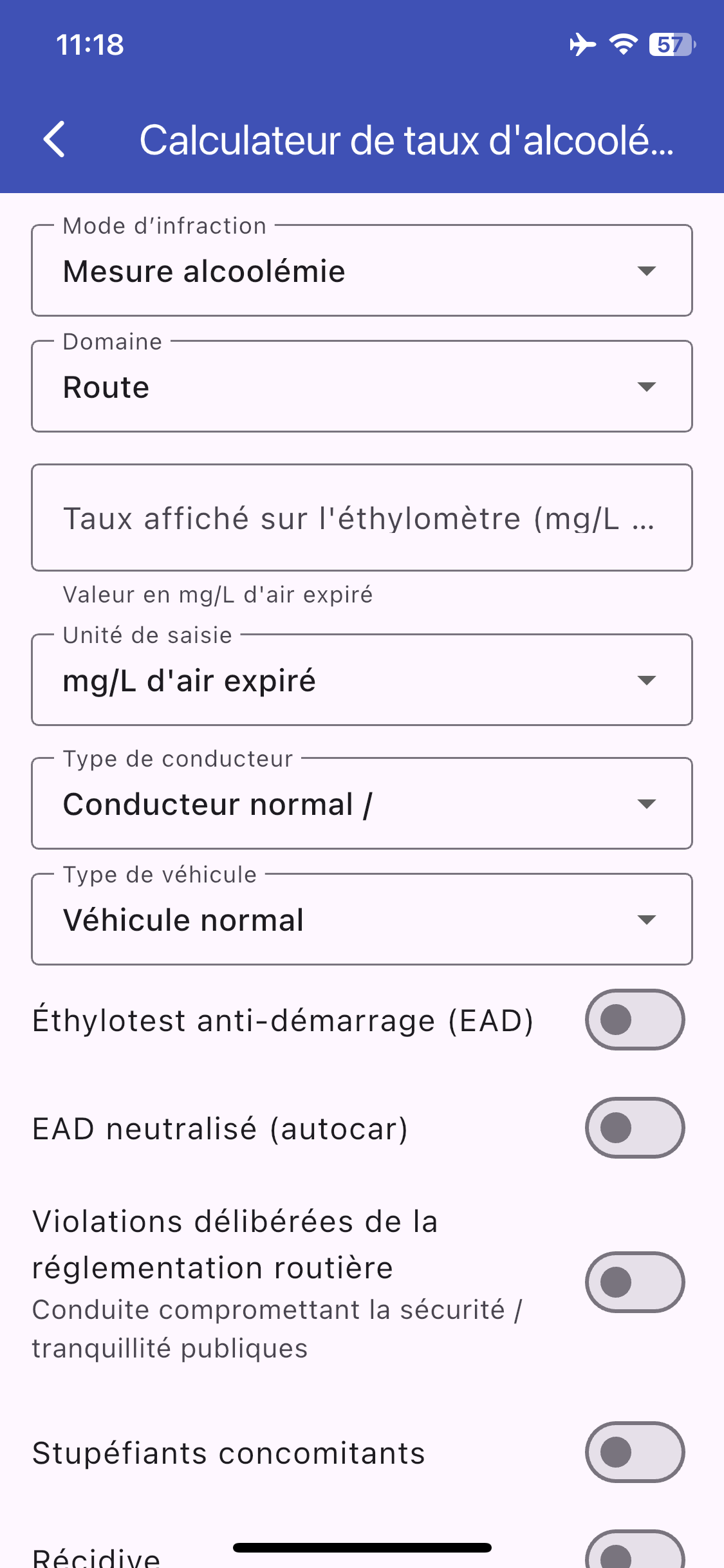Open the Mode d'infraction dropdown
This screenshot has width=724, height=1568.
click(362, 271)
